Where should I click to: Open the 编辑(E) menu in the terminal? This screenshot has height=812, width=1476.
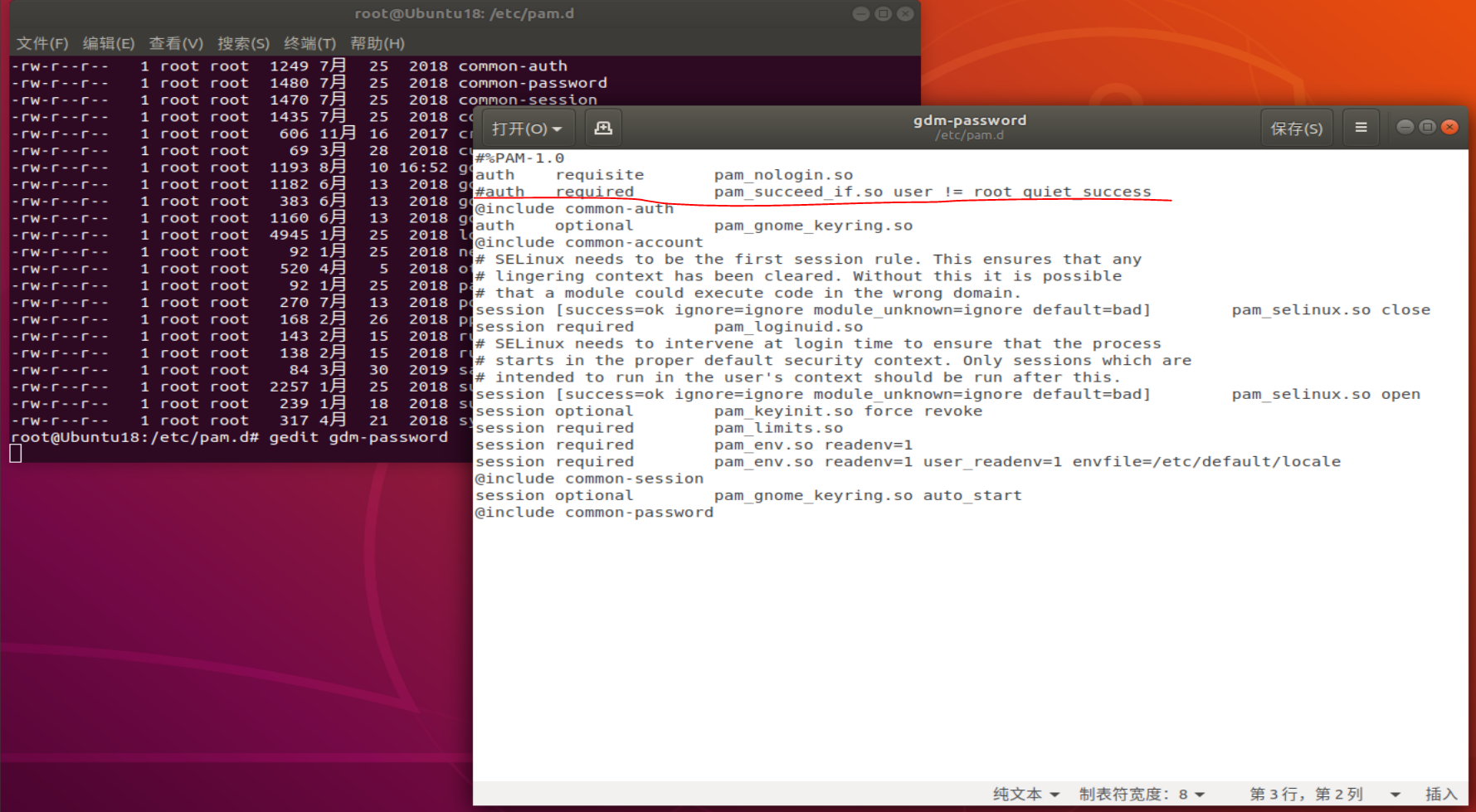(x=108, y=43)
